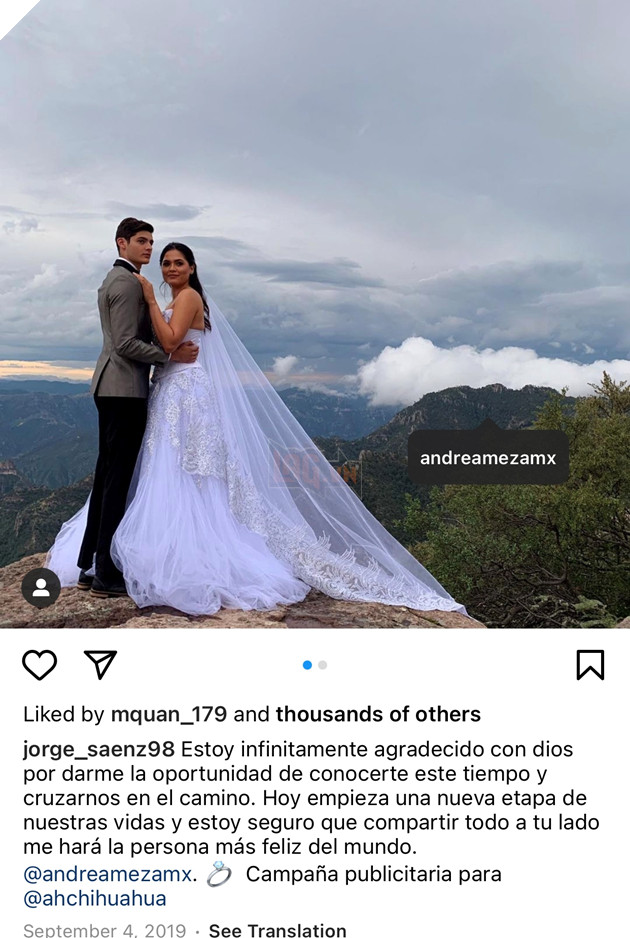This screenshot has width=630, height=938.
Task: Click the Spanish caption text starting with 'Estoy infinitamente'
Action: (x=311, y=798)
